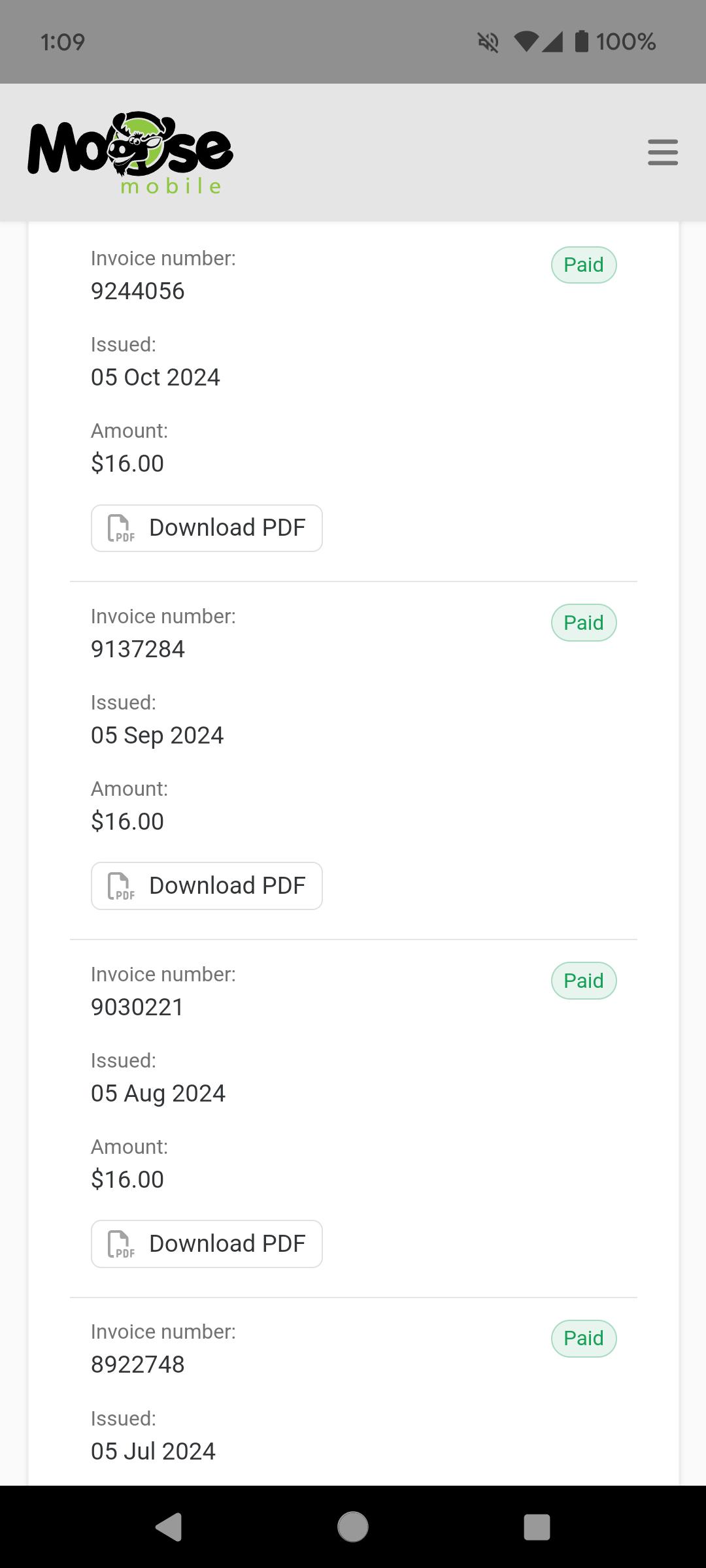Tap the Moose Mobile logo

[x=130, y=153]
